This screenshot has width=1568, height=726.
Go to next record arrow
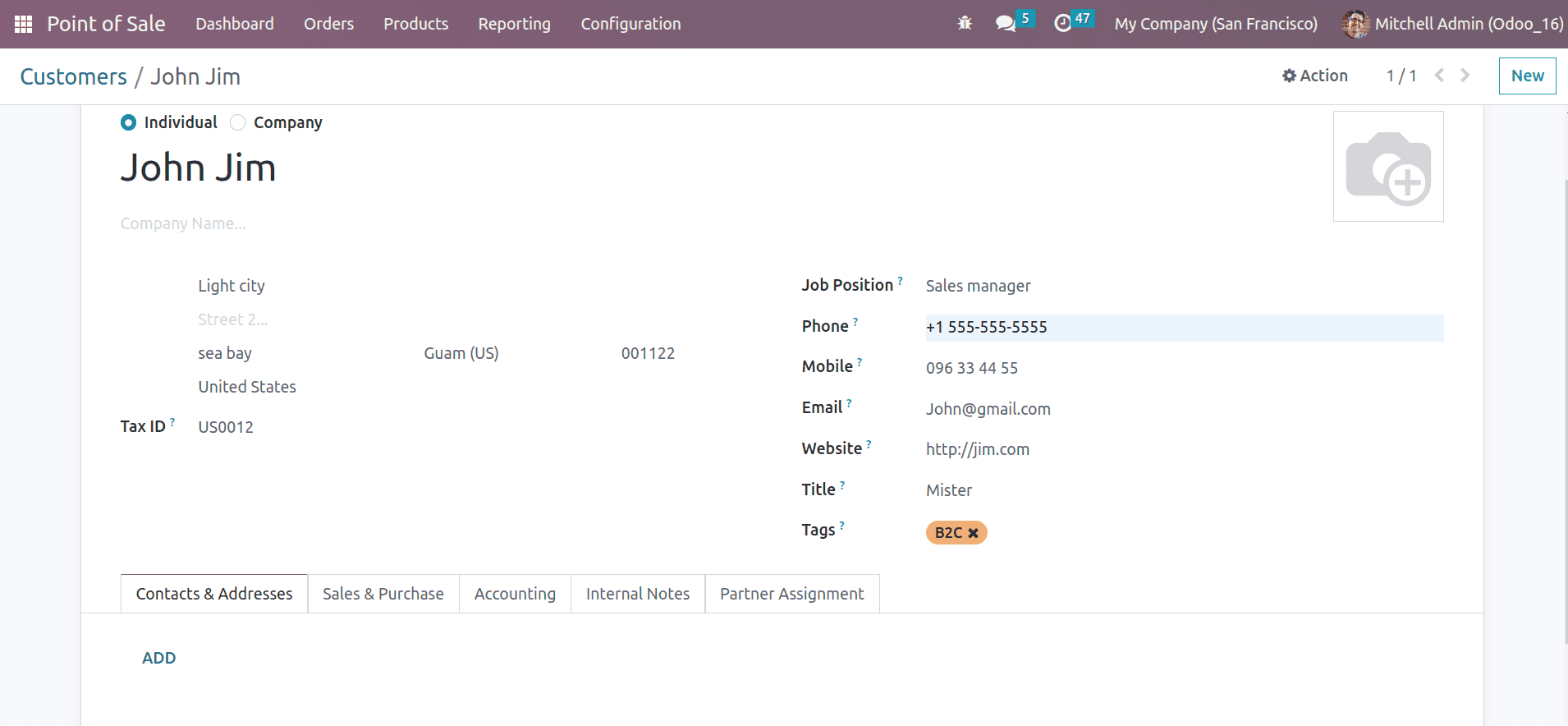coord(1465,76)
